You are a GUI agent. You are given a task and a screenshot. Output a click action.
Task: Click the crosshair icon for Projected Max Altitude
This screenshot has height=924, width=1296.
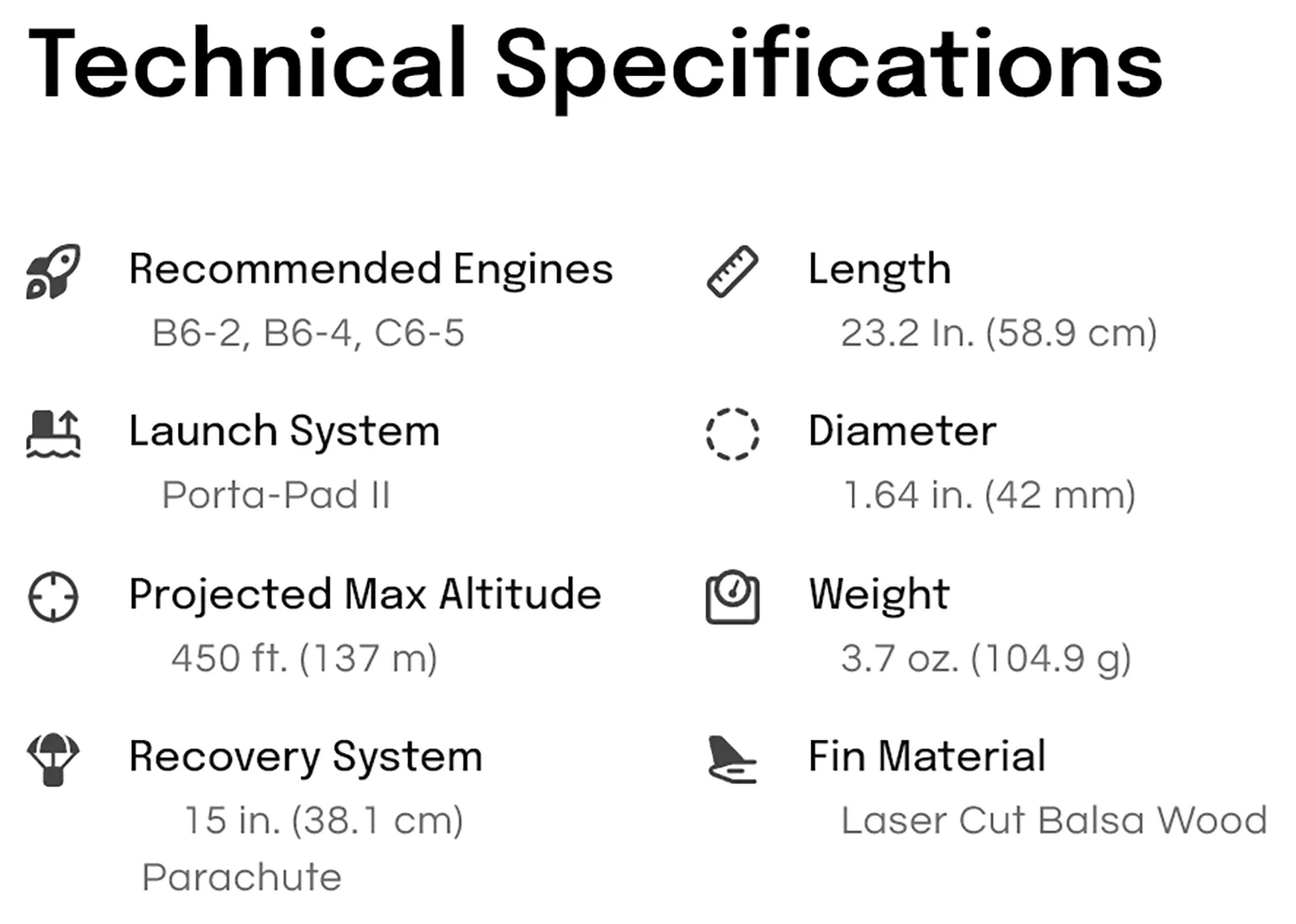(x=54, y=597)
